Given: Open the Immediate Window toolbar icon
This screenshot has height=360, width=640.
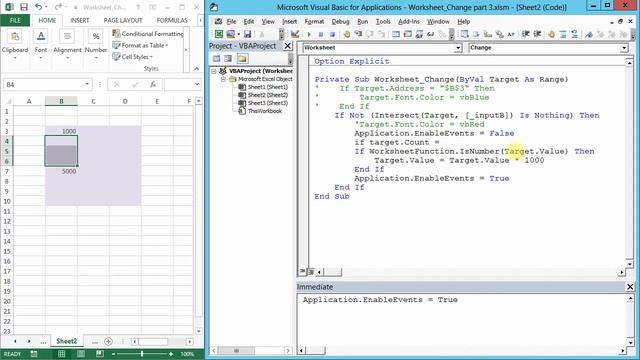Looking at the screenshot, I should tap(407, 34).
